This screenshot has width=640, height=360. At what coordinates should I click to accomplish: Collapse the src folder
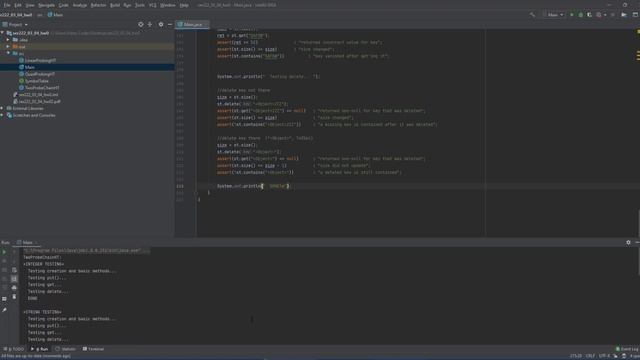pyautogui.click(x=8, y=53)
